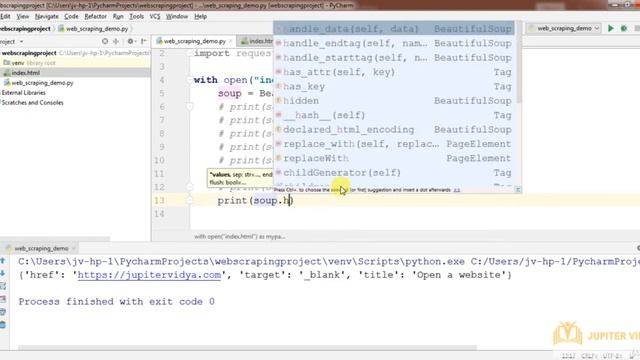The height and width of the screenshot is (360, 640).
Task: Click editor breadcrumb with open("index.html")
Action: tap(240, 236)
